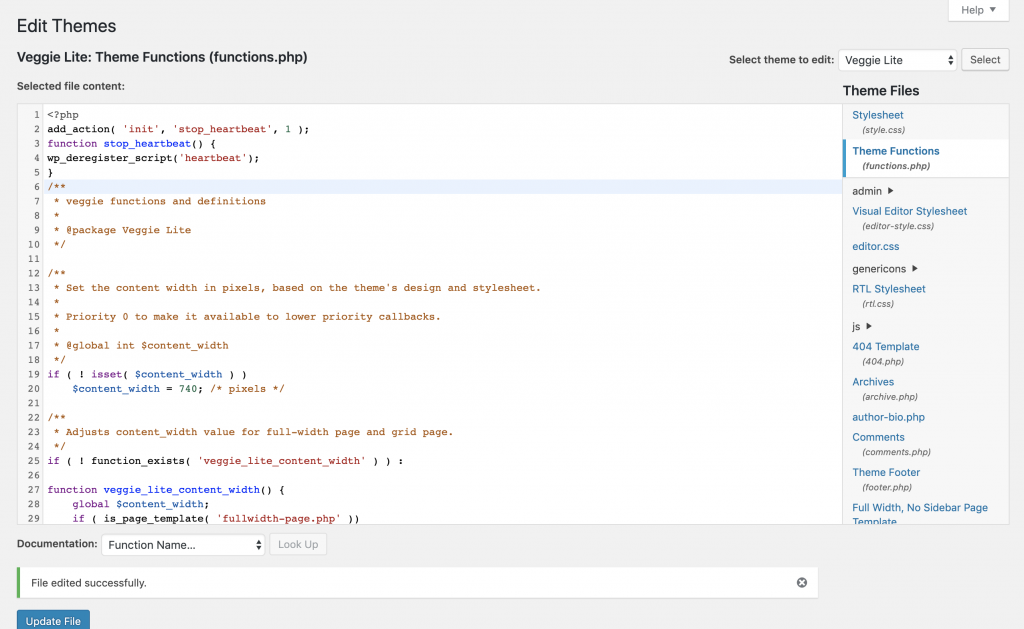The image size is (1024, 629).
Task: Open the Documentation 'Function Name...' dropdown
Action: tap(183, 544)
